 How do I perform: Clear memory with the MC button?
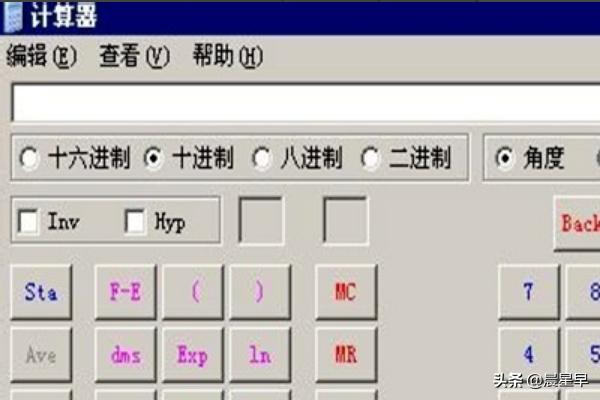346,292
